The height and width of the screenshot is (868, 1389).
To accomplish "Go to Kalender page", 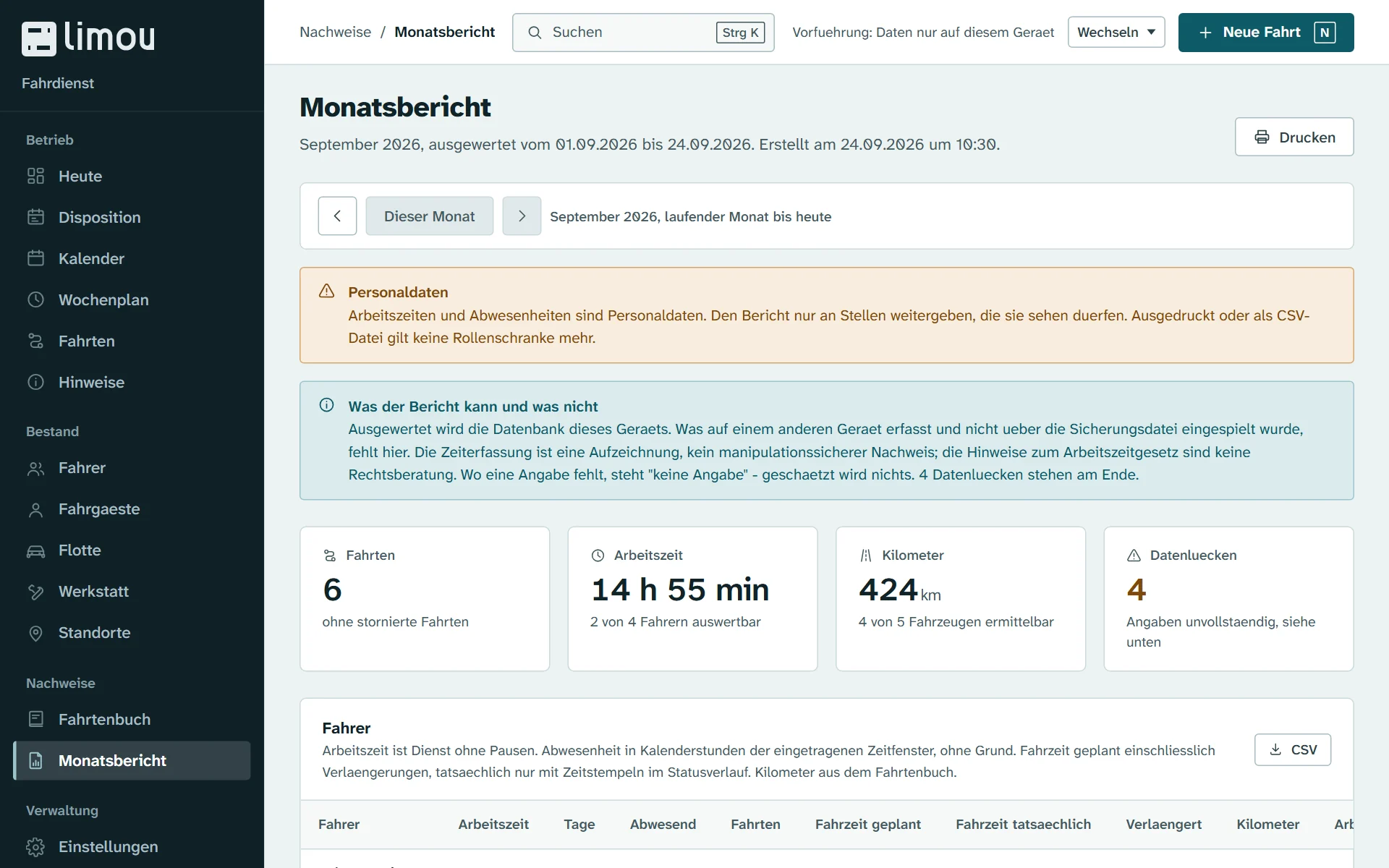I will pos(132,258).
